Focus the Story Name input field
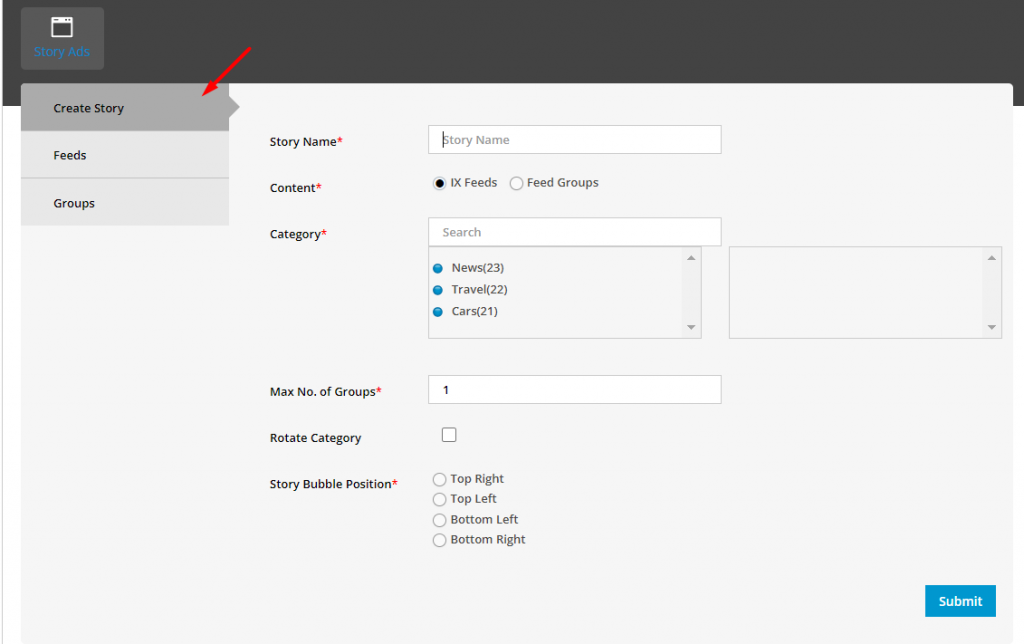1024x644 pixels. pos(575,140)
